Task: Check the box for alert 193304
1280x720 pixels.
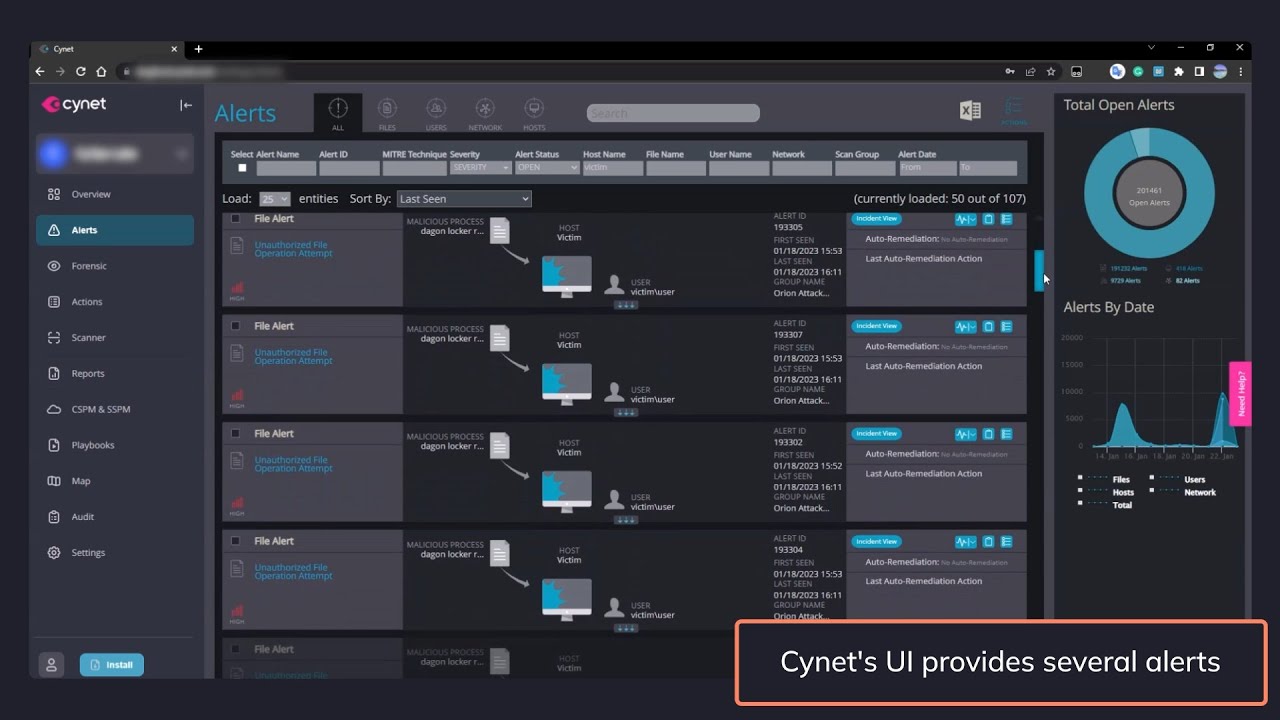Action: coord(236,541)
